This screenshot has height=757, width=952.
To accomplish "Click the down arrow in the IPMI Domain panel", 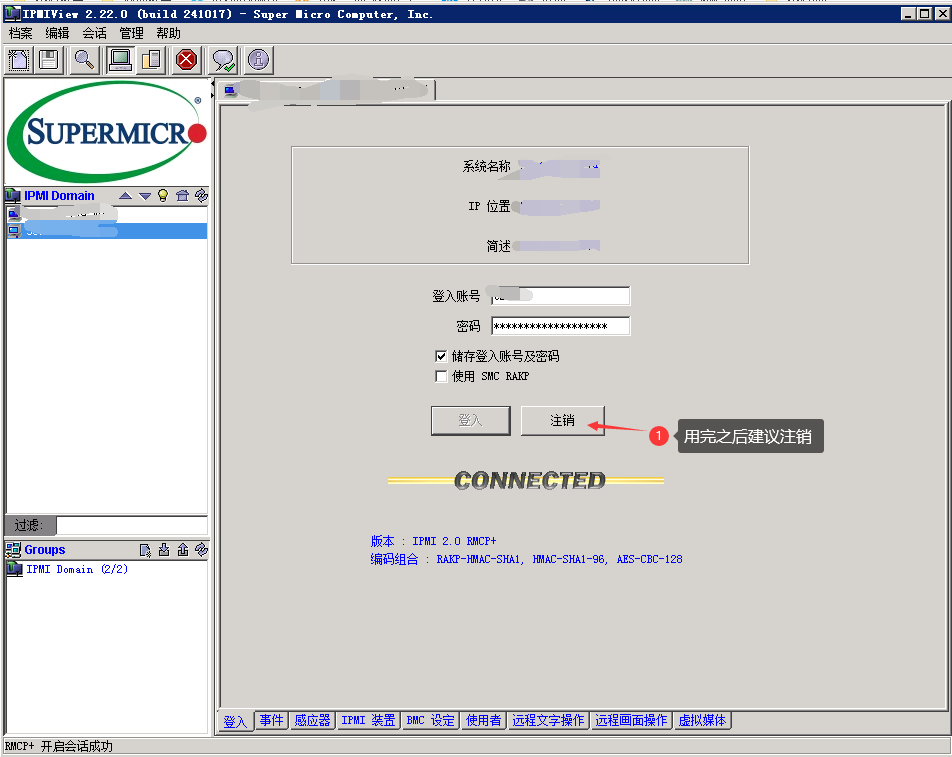I will tap(144, 196).
